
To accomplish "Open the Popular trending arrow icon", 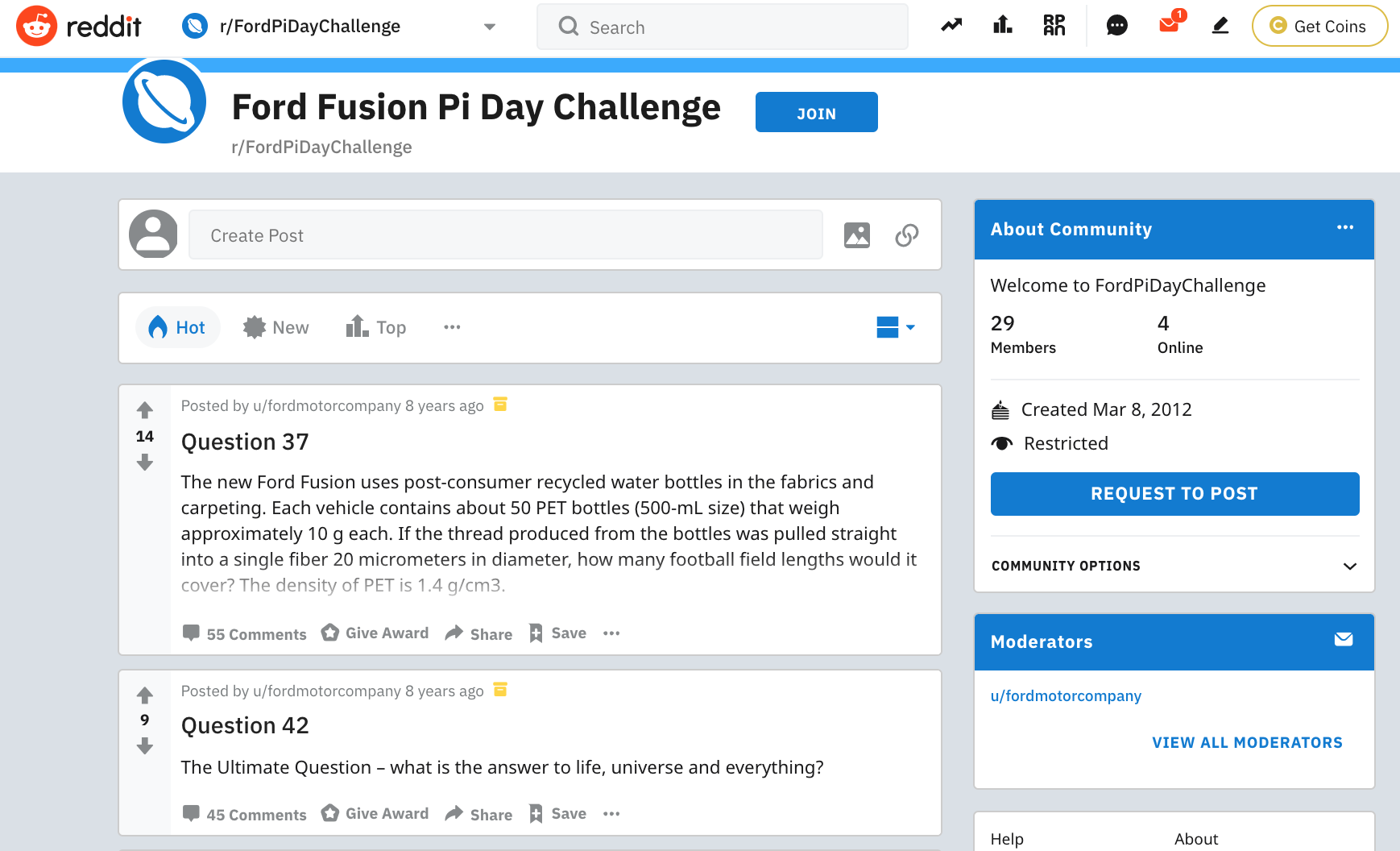I will pos(951,26).
